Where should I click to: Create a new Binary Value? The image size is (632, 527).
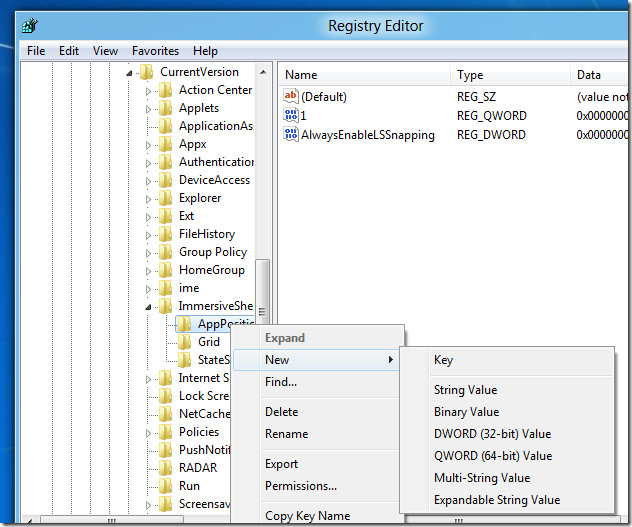click(507, 412)
